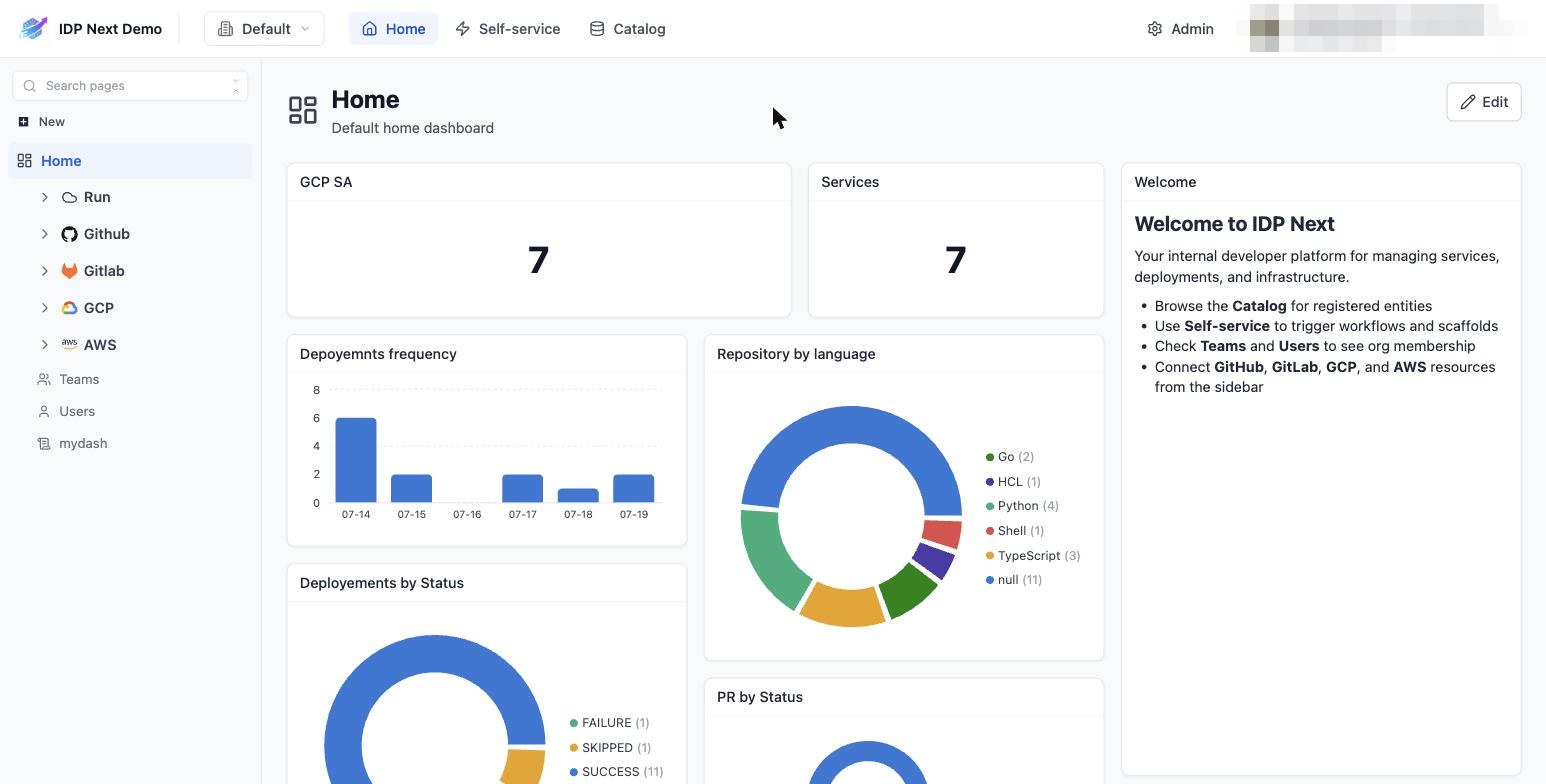The width and height of the screenshot is (1546, 784).
Task: Click the Python legend color dot
Action: [x=990, y=506]
